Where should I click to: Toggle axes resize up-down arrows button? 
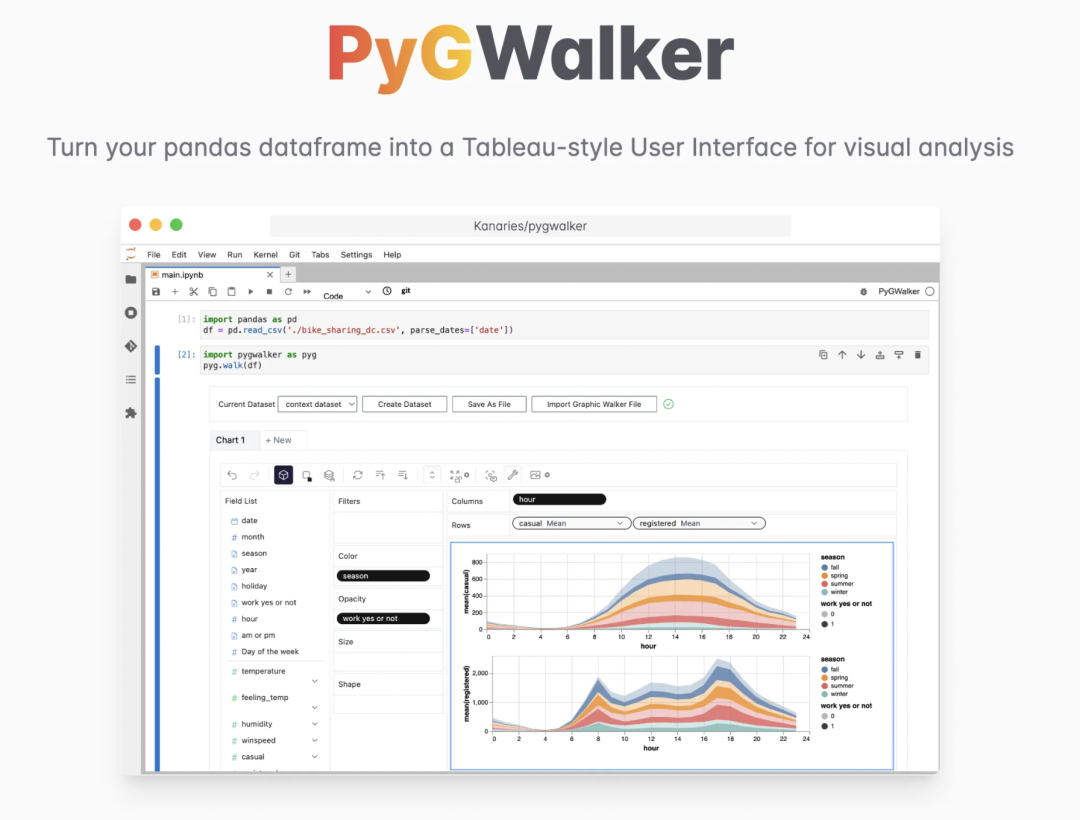432,475
